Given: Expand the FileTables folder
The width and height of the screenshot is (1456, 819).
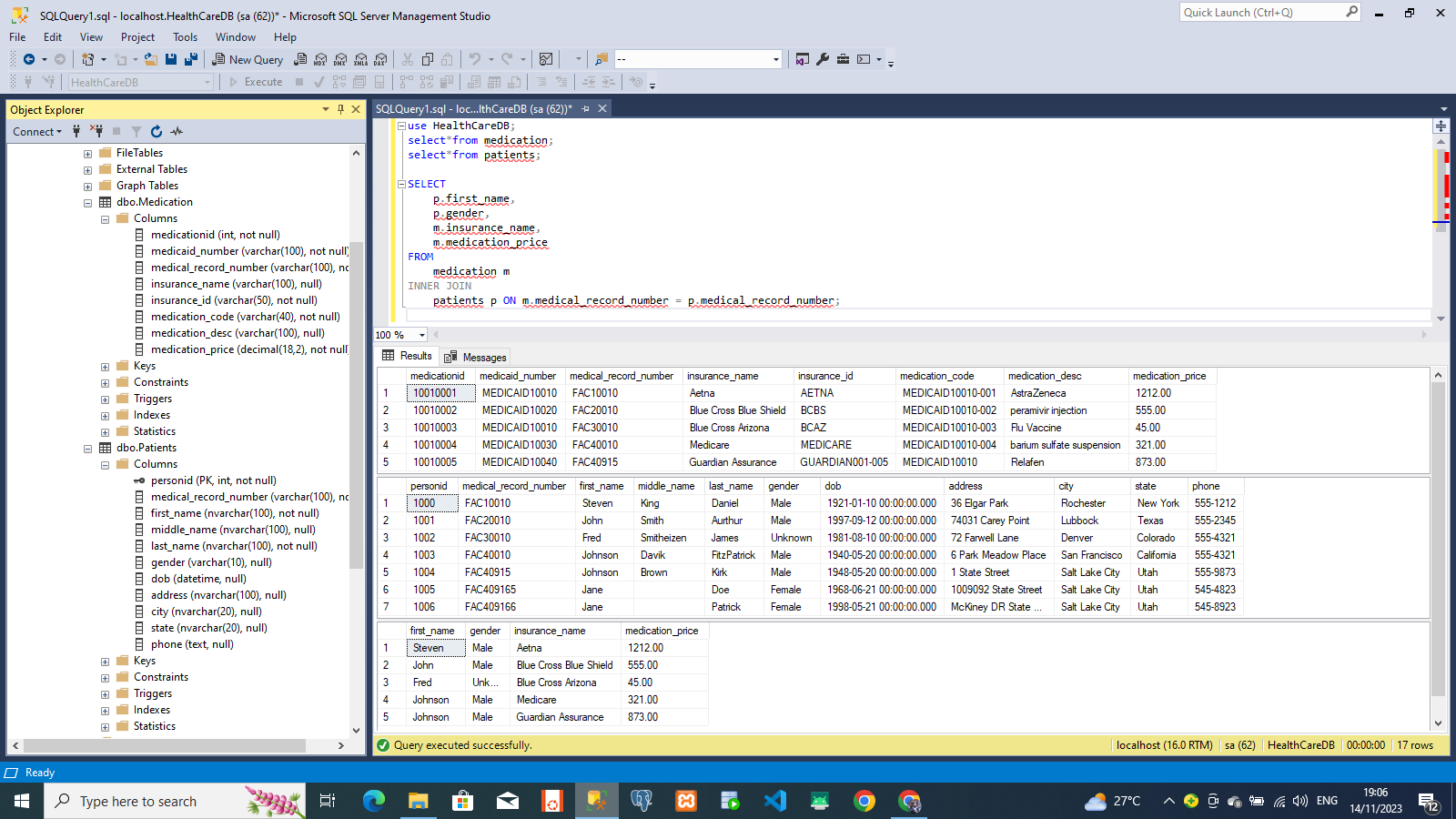Looking at the screenshot, I should click(x=87, y=154).
